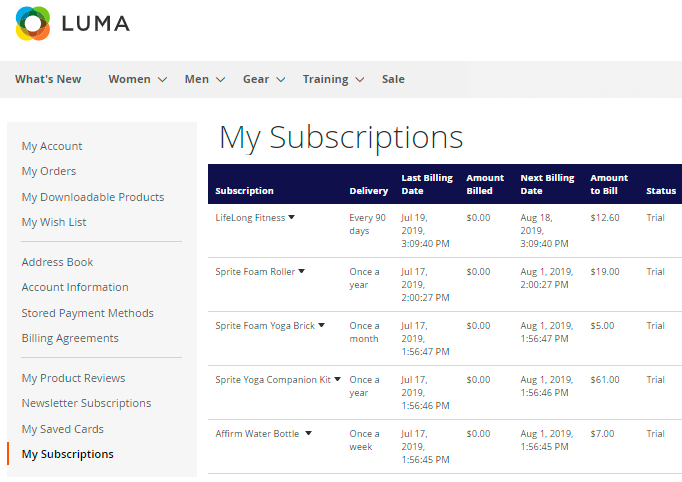Expand Sprite Foam Yoga Brick row arrow
Viewport: 682px width, 482px height.
click(x=320, y=325)
